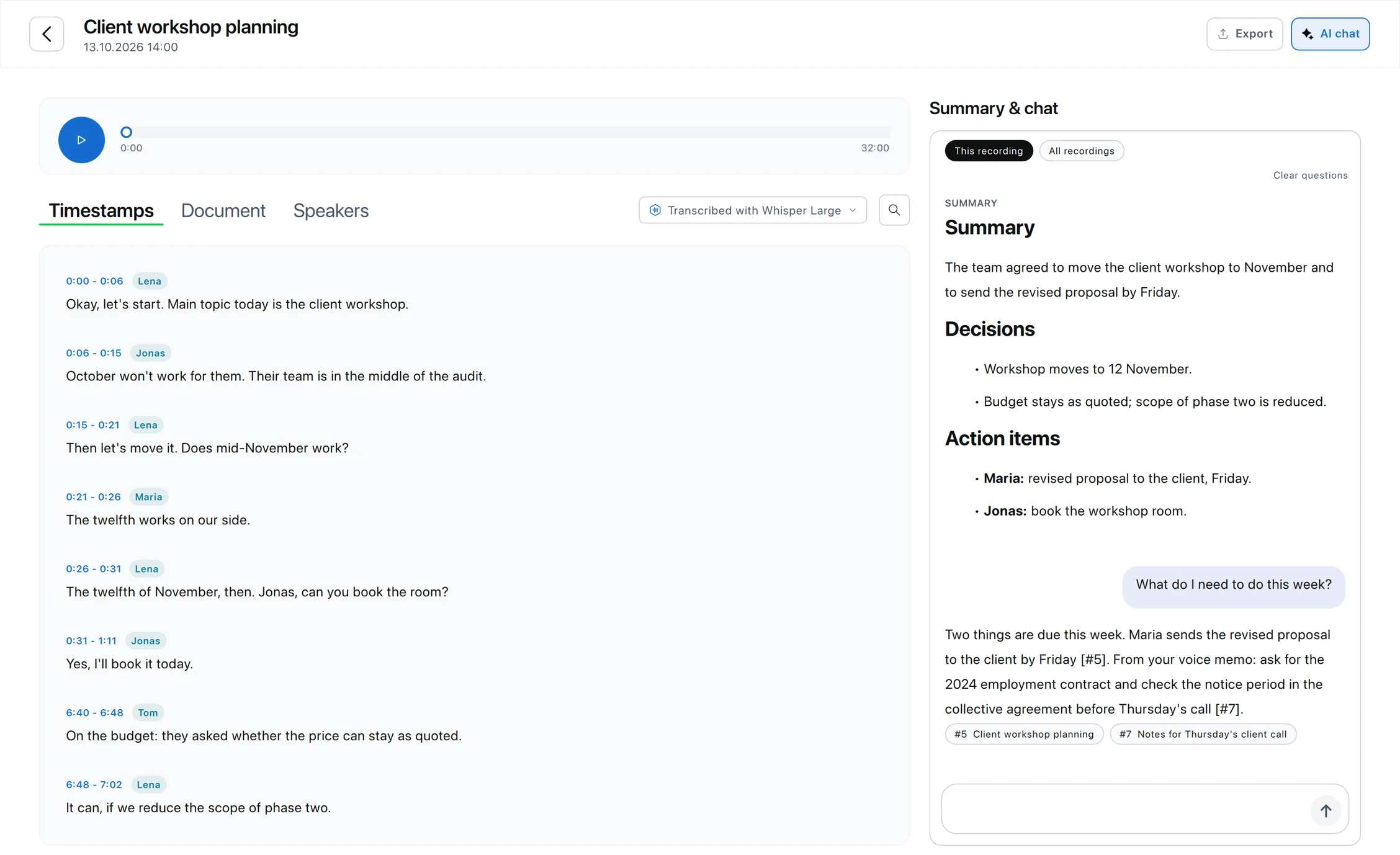Click the Maria speaker tag
This screenshot has width=1400, height=855.
[x=148, y=497]
